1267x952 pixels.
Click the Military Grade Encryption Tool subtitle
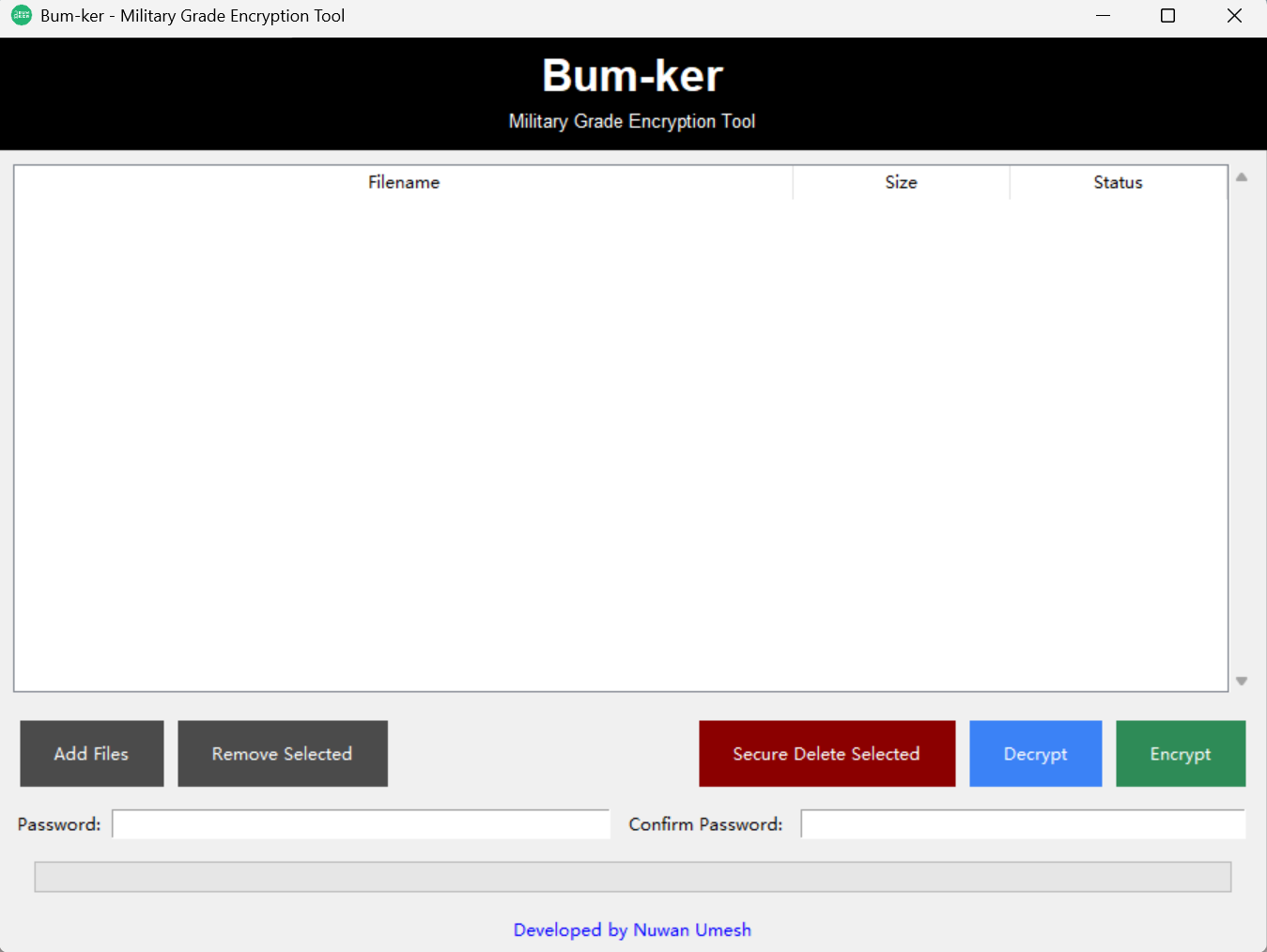coord(632,121)
